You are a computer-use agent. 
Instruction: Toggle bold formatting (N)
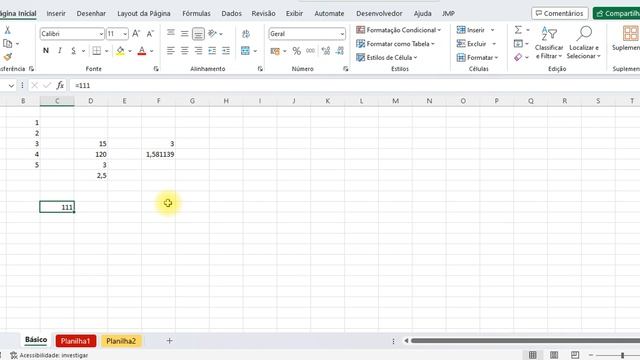tap(46, 51)
